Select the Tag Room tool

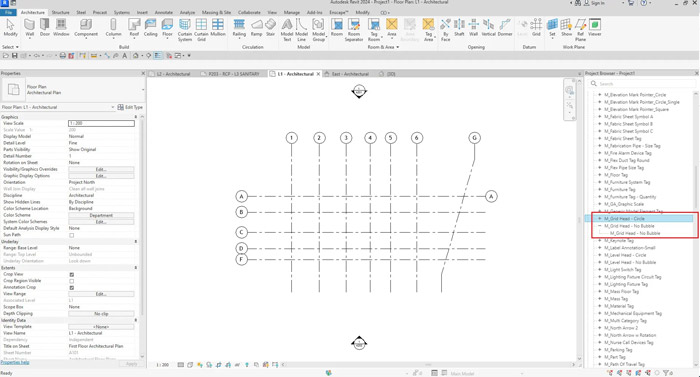[374, 30]
